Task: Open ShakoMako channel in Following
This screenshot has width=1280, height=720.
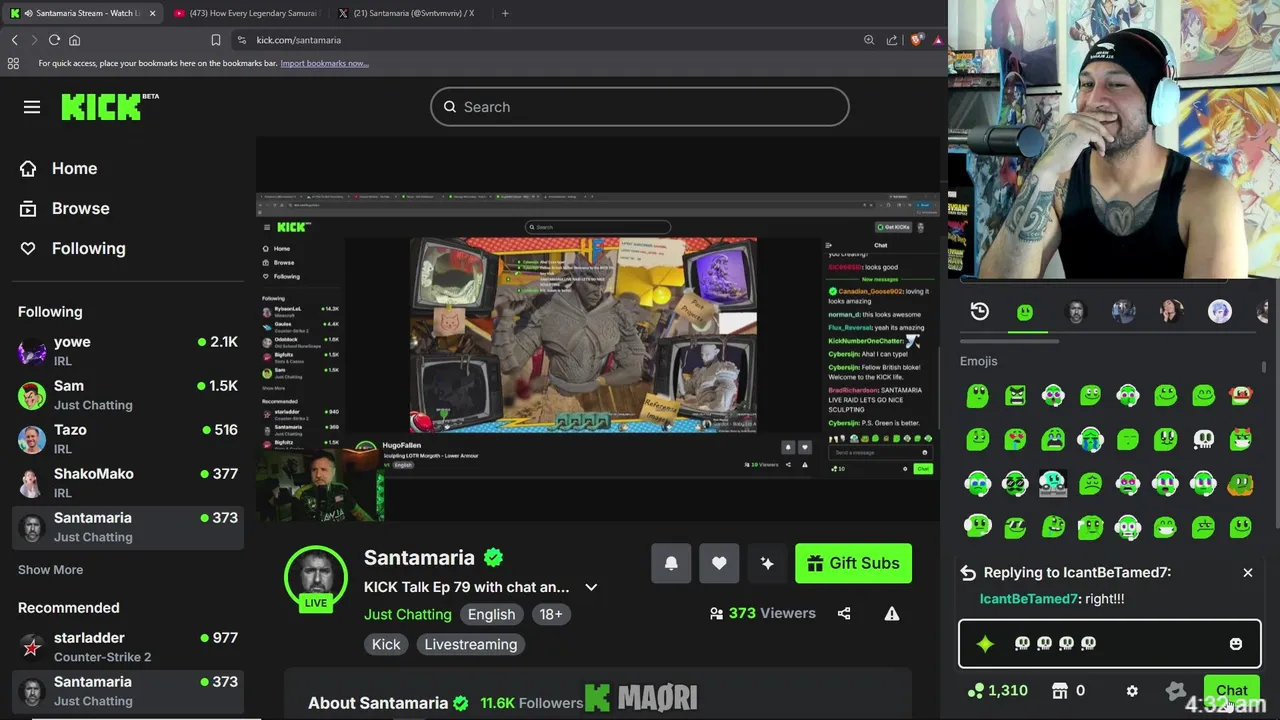Action: pyautogui.click(x=128, y=483)
